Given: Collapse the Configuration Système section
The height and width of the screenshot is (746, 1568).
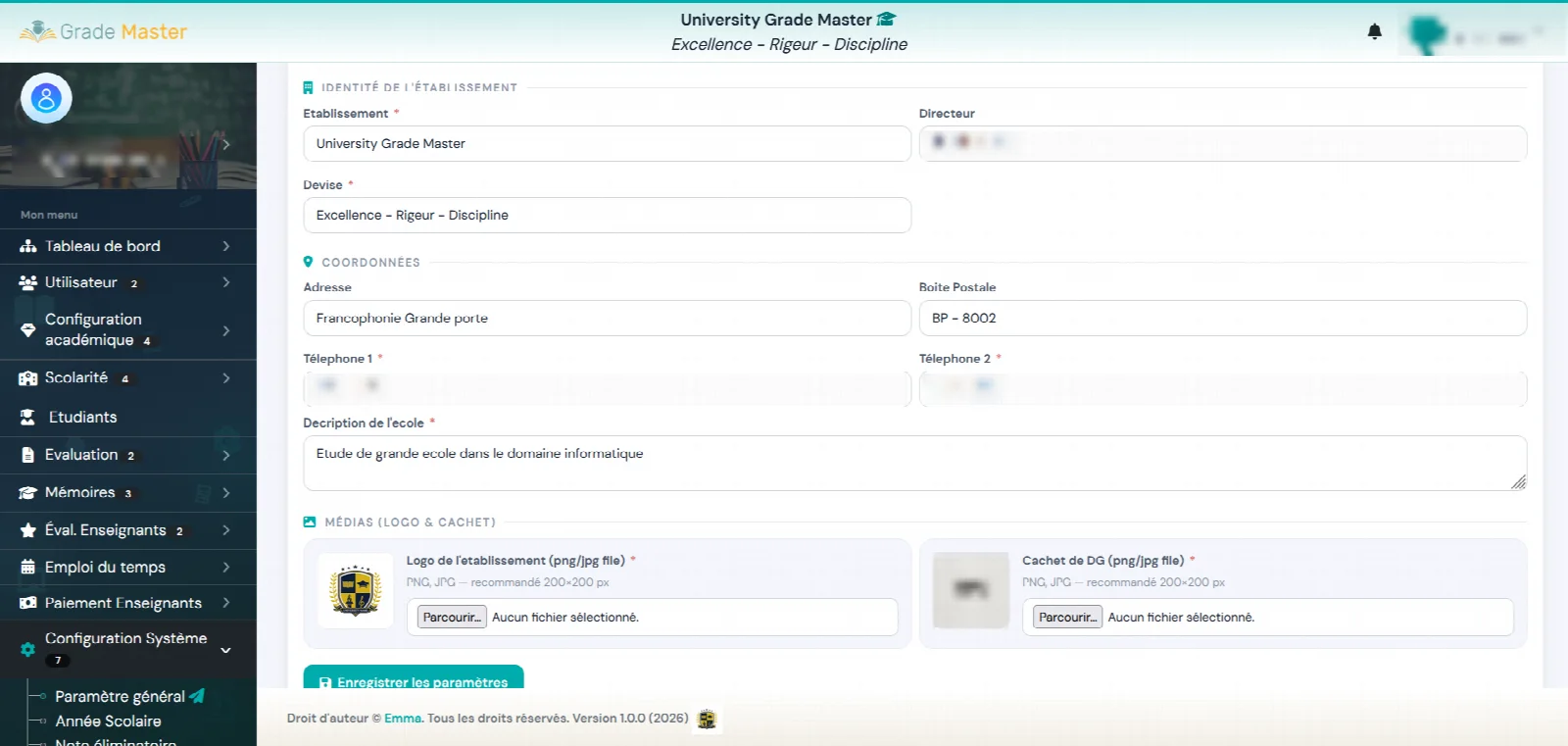Looking at the screenshot, I should point(226,650).
